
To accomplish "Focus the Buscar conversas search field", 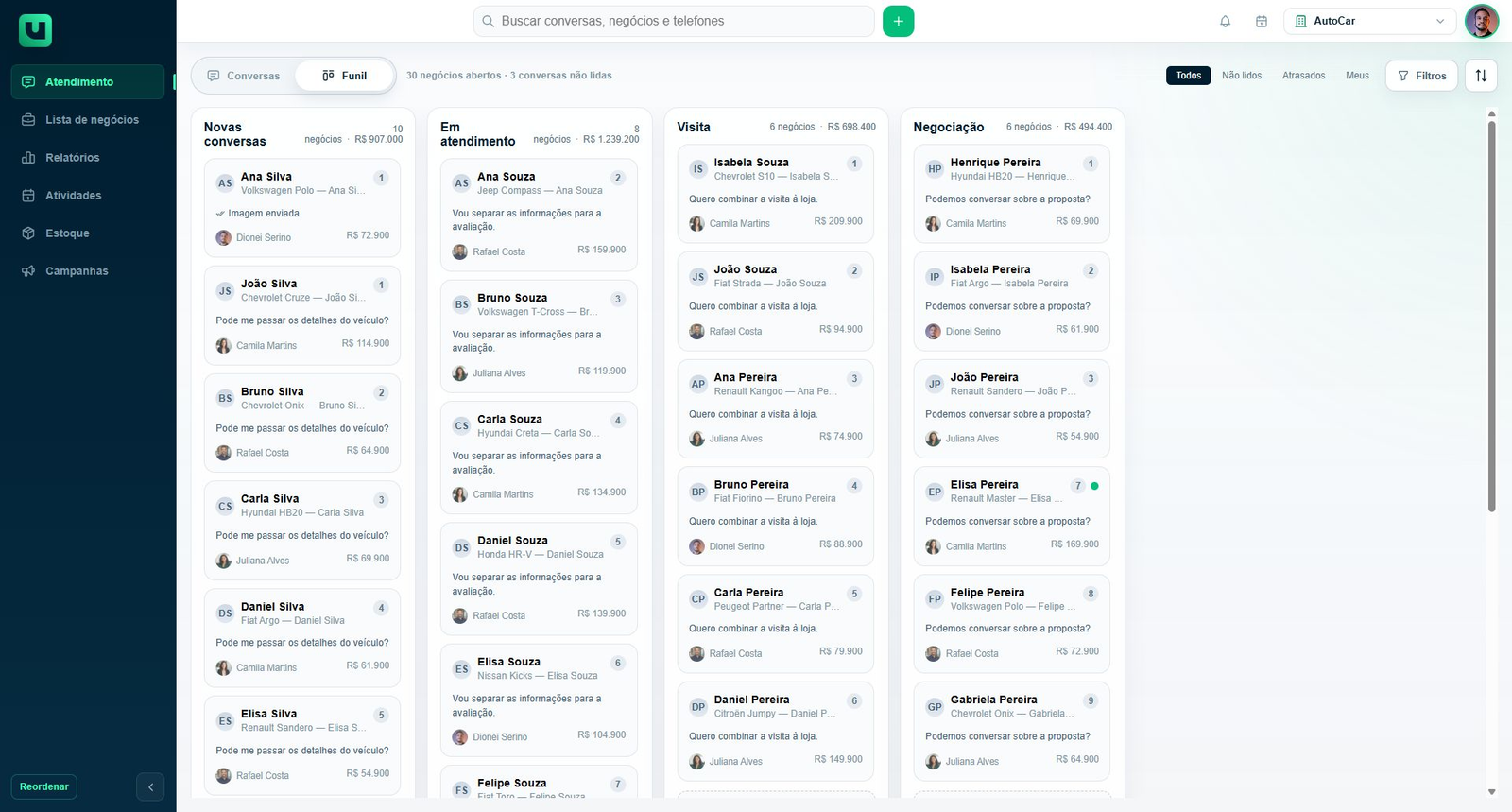I will (x=674, y=21).
